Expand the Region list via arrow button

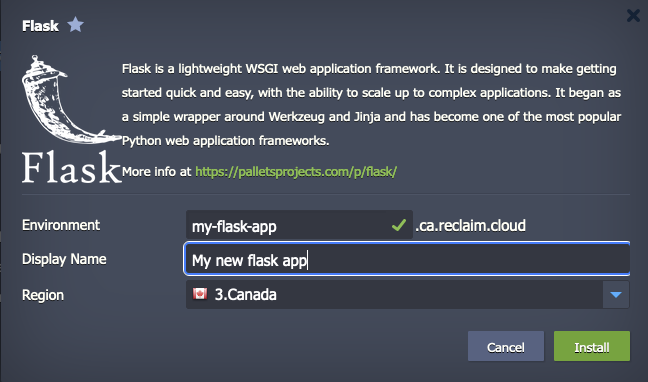coord(616,294)
